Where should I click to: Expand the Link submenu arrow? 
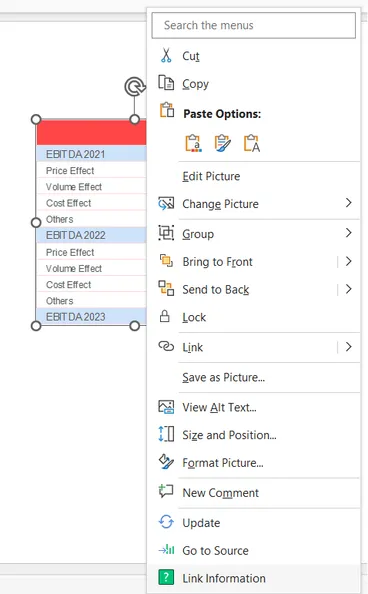349,347
